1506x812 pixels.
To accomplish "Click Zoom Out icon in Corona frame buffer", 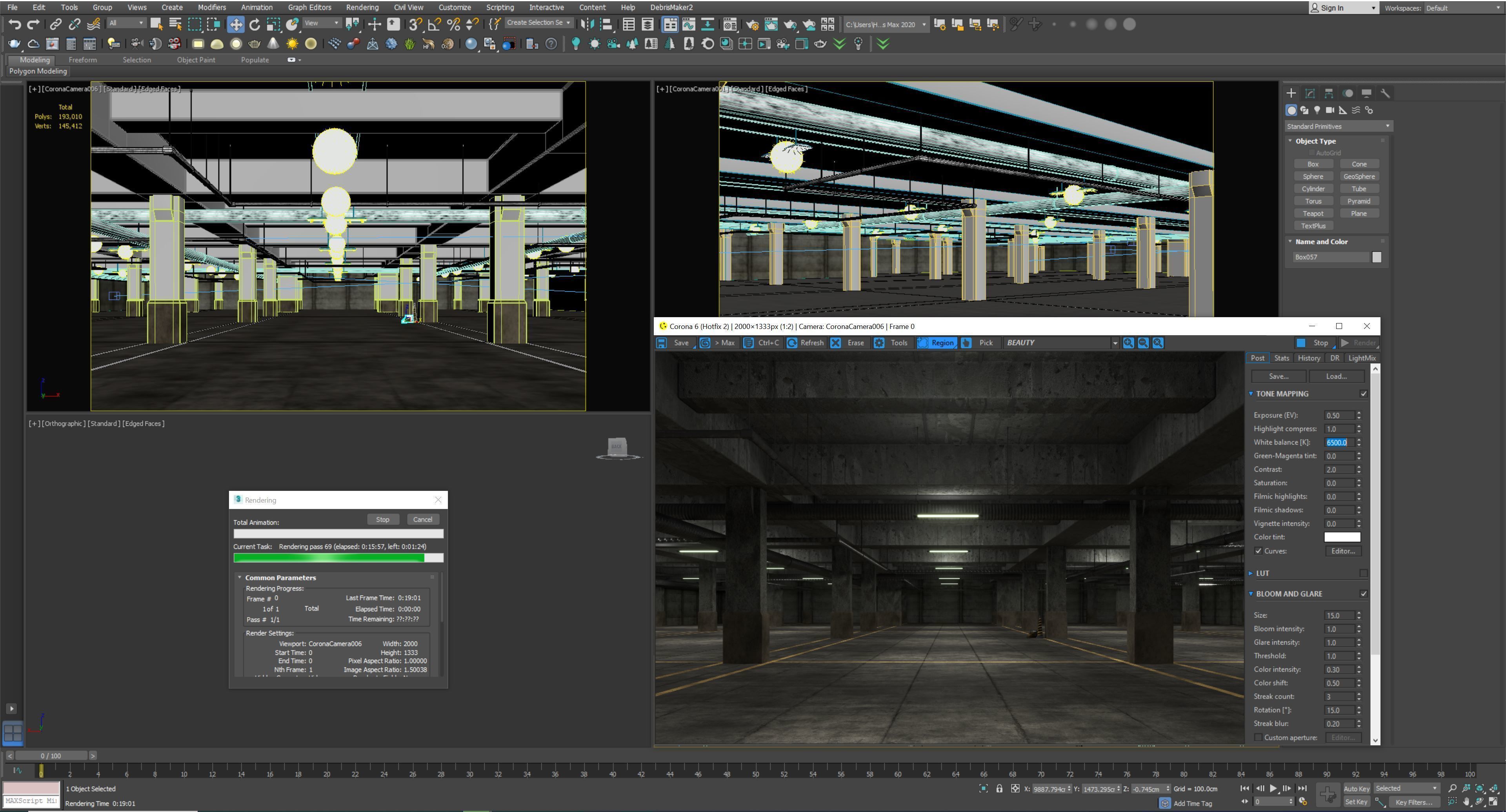I will [x=1143, y=343].
